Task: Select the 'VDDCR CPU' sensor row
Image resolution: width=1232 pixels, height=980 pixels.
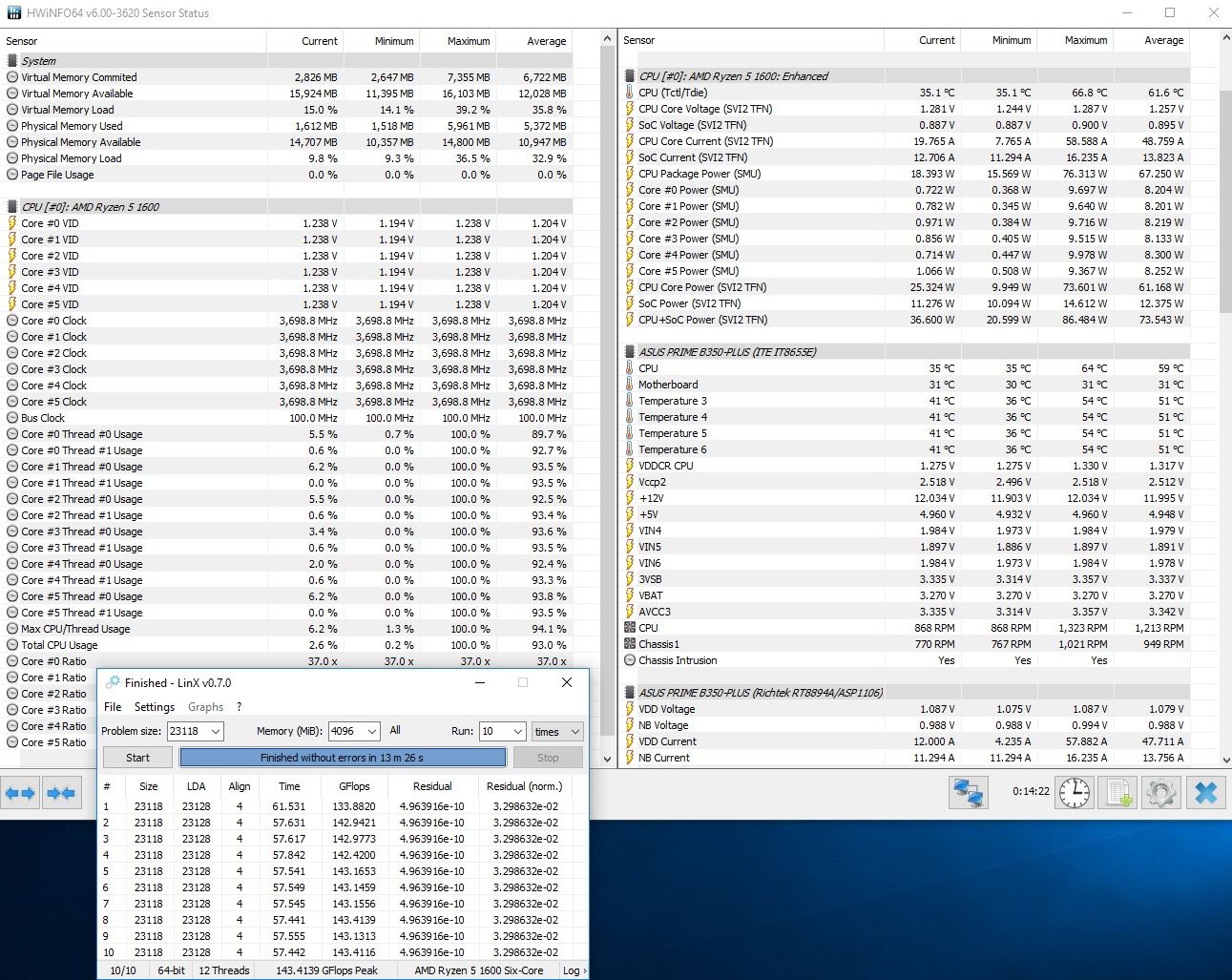Action: tap(907, 466)
